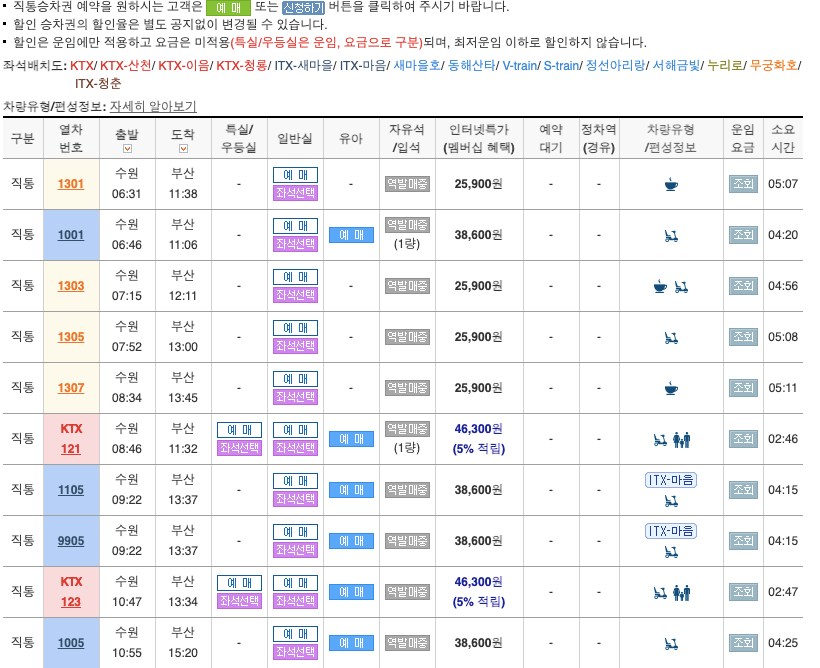
Task: Click 조회 fare button for train 1001
Action: click(x=743, y=235)
